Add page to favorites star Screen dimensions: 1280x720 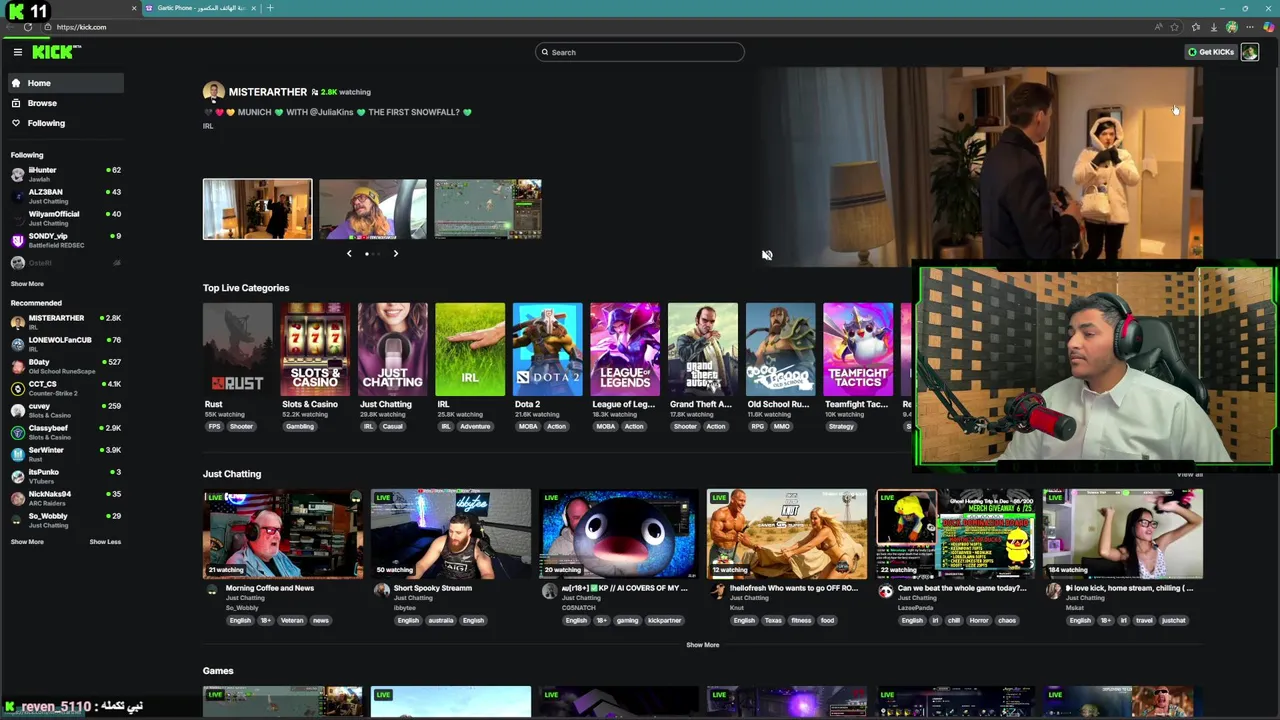1175,27
